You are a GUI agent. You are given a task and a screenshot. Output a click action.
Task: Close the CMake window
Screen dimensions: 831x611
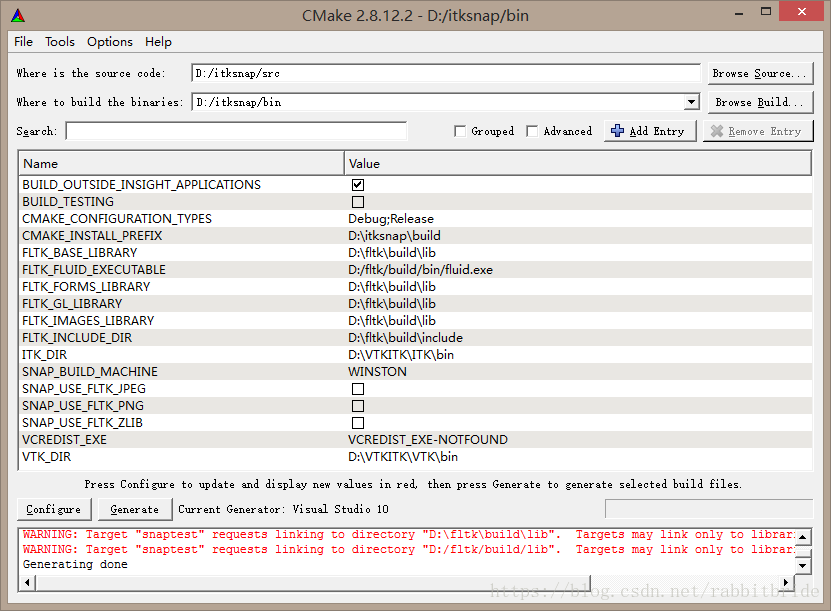[x=801, y=11]
